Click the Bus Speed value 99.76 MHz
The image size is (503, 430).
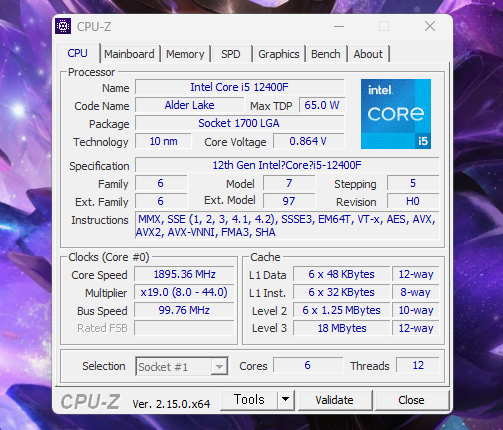point(184,310)
